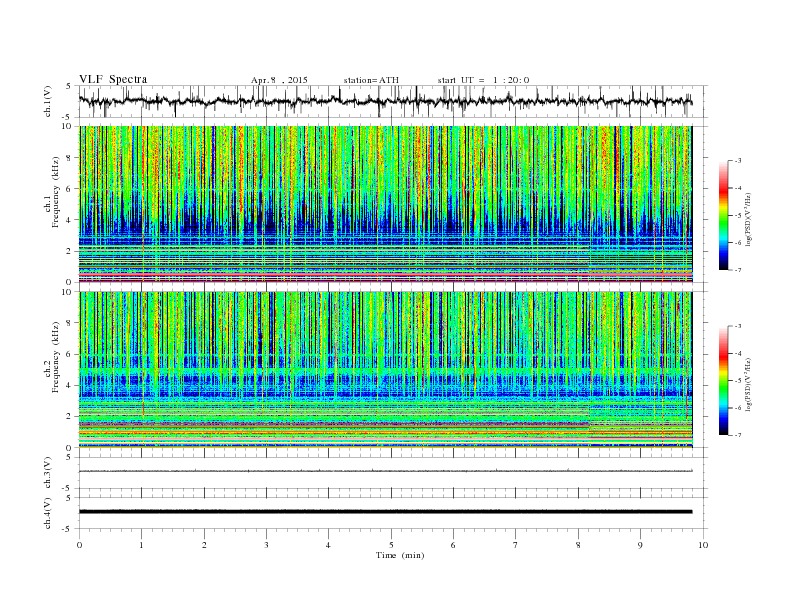
Task: Click the "ch.3(V)" axis label
Action: pyautogui.click(x=48, y=473)
